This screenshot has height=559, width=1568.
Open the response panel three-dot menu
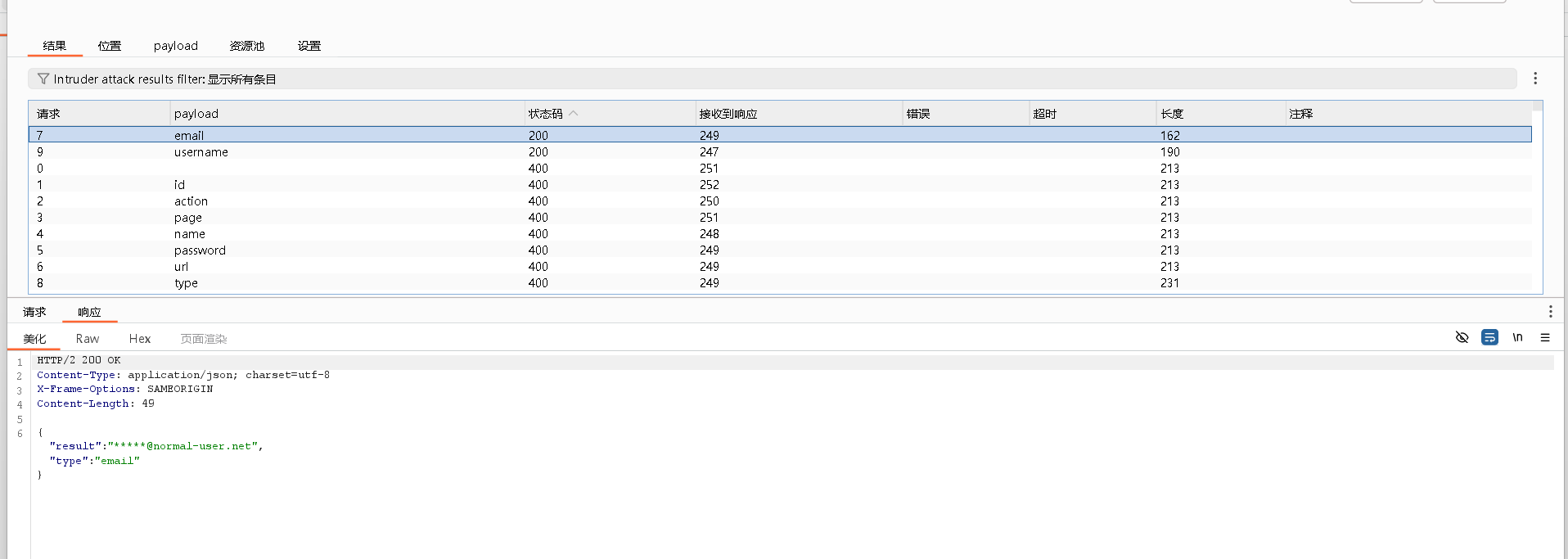point(1550,311)
